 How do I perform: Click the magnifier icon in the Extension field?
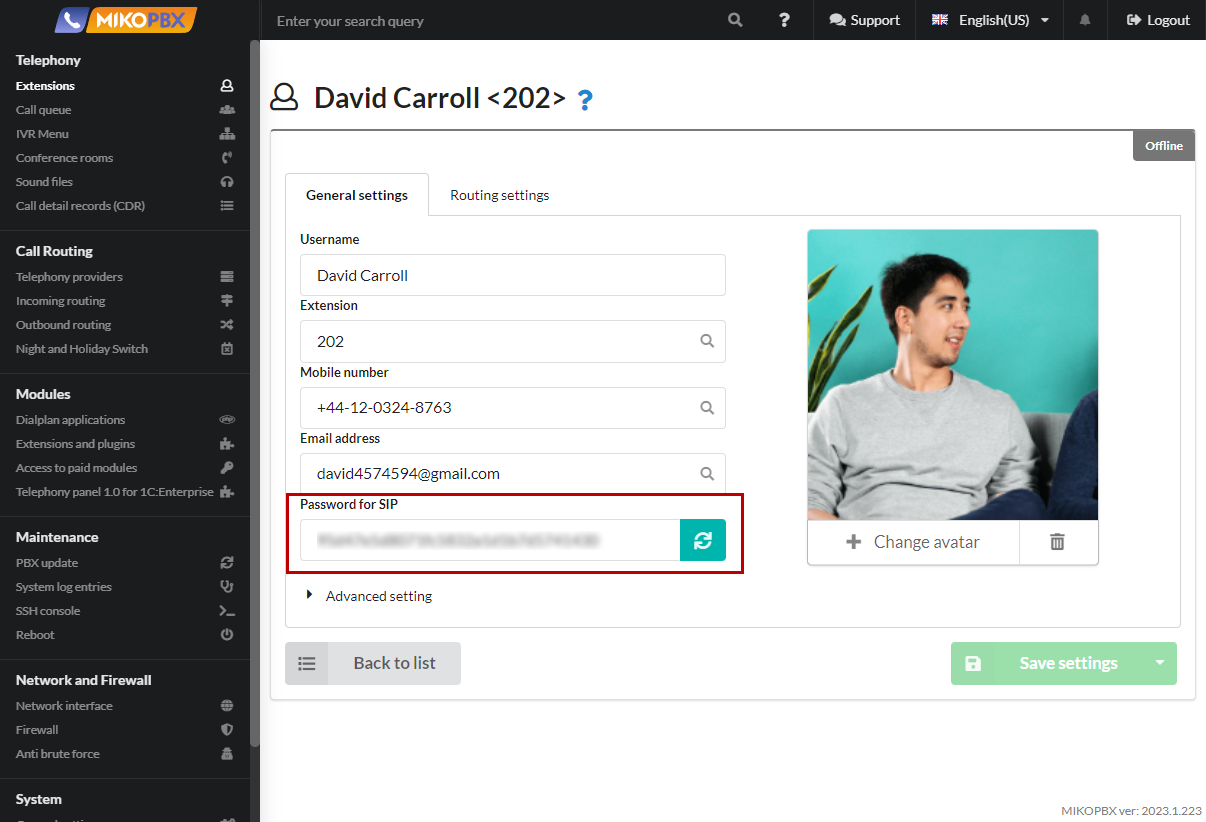[x=707, y=341]
